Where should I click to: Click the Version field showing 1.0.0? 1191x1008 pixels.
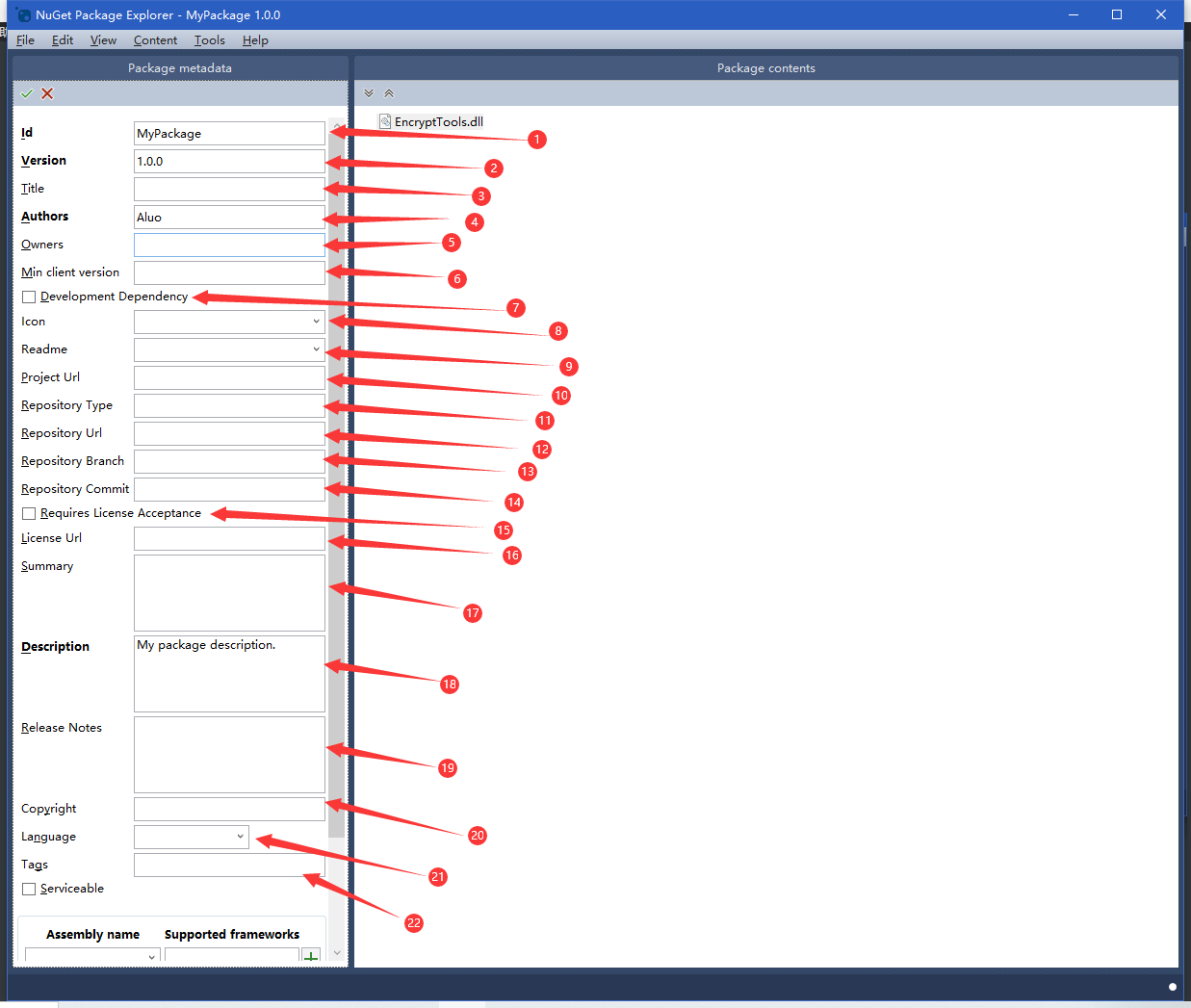[x=229, y=161]
